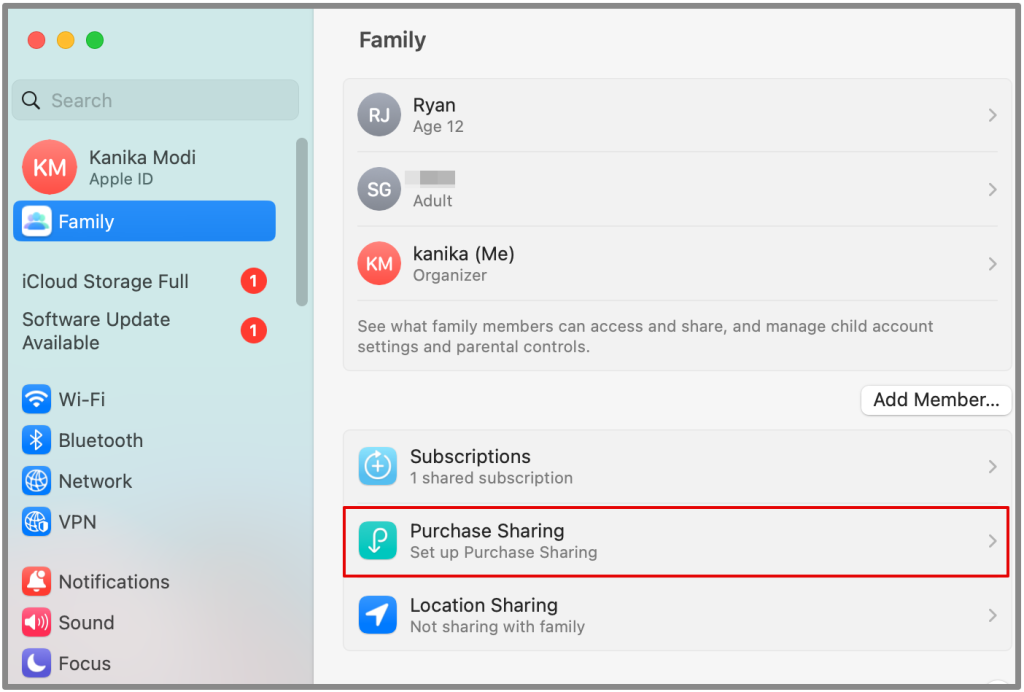The image size is (1024, 692).
Task: Click the Subscriptions icon
Action: click(x=377, y=466)
